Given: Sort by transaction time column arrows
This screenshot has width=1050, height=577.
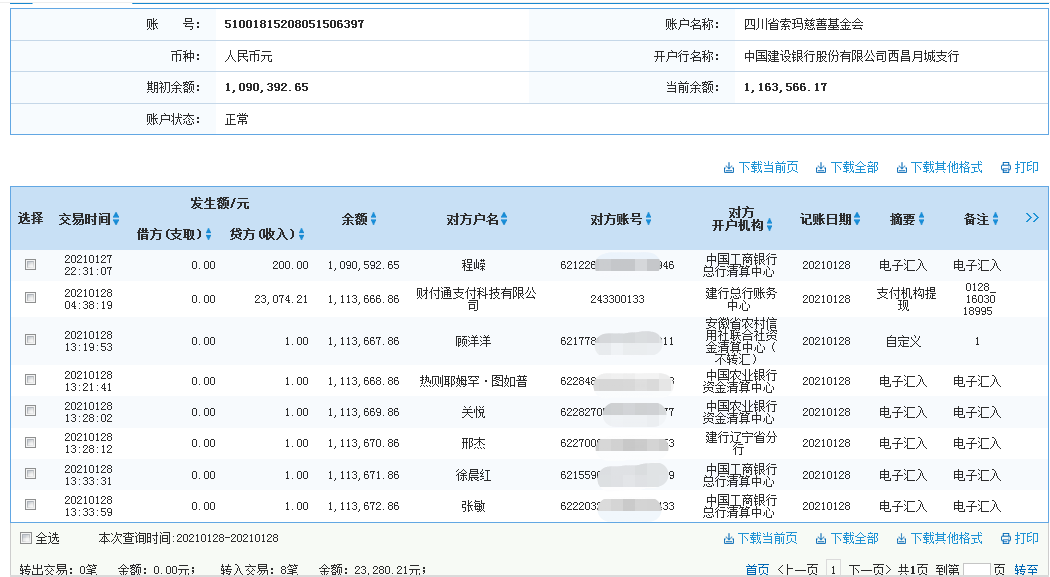Looking at the screenshot, I should [116, 219].
